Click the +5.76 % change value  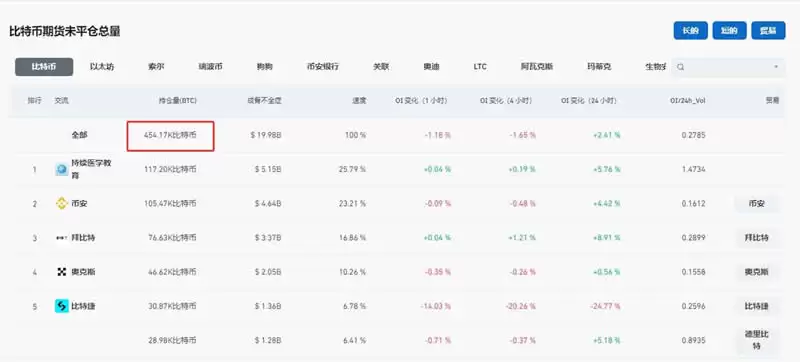607,169
